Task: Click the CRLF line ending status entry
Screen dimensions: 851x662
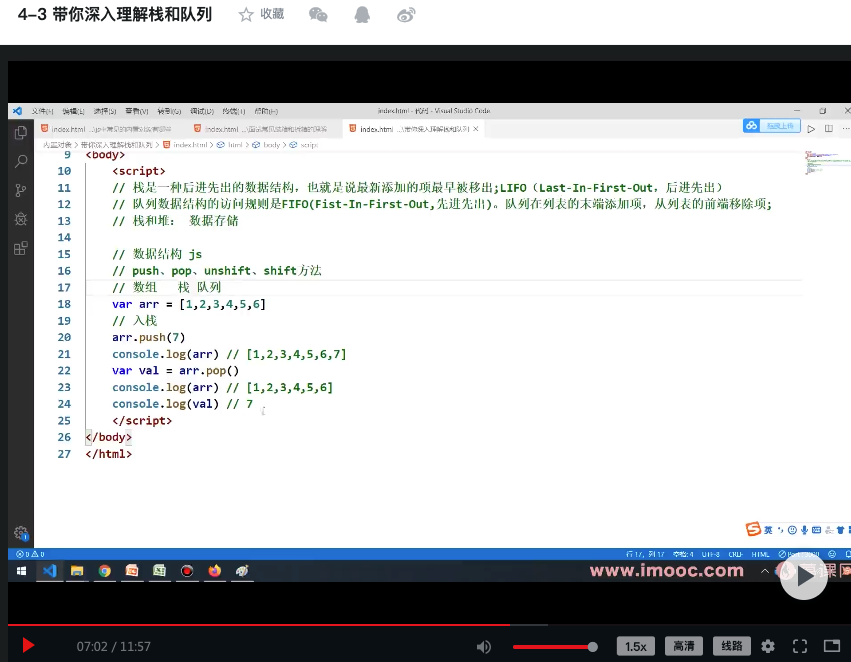Action: tap(735, 554)
